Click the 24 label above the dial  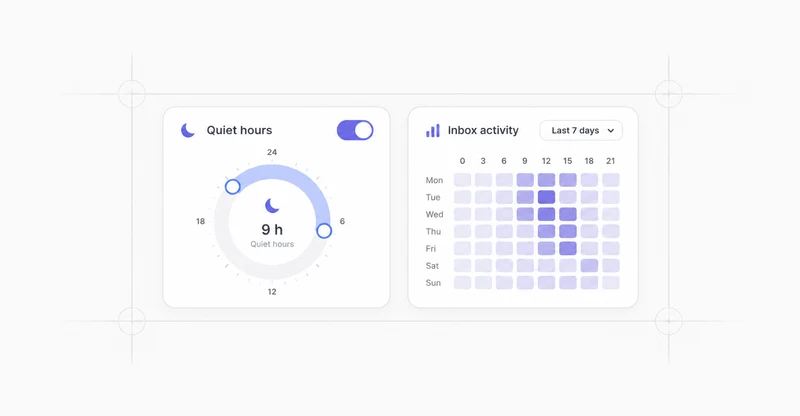pos(272,152)
